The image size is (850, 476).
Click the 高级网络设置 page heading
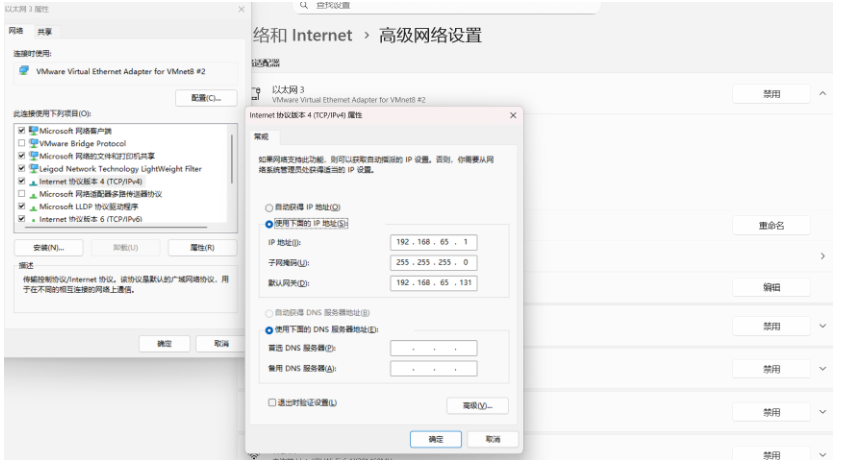click(x=430, y=36)
